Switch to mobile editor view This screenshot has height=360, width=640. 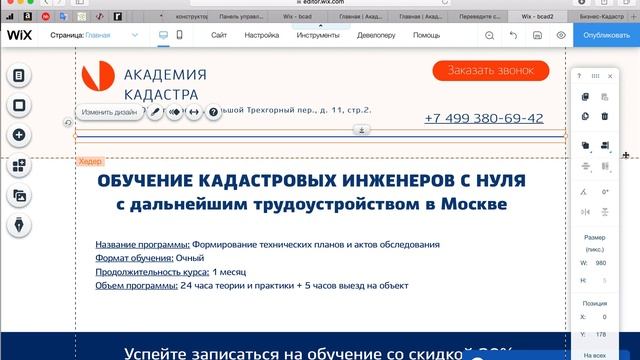click(x=179, y=35)
